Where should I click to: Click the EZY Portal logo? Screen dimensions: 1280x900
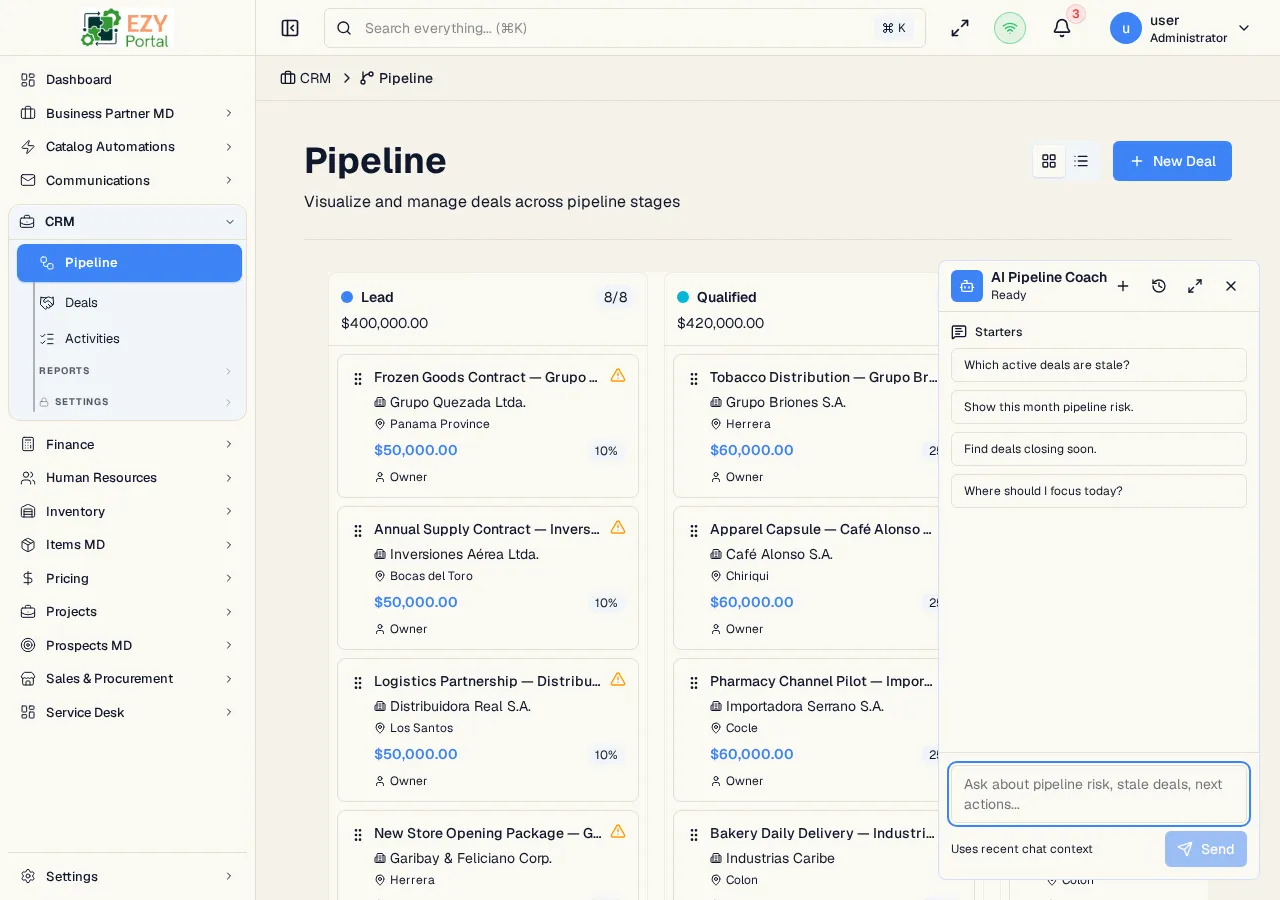[x=127, y=28]
